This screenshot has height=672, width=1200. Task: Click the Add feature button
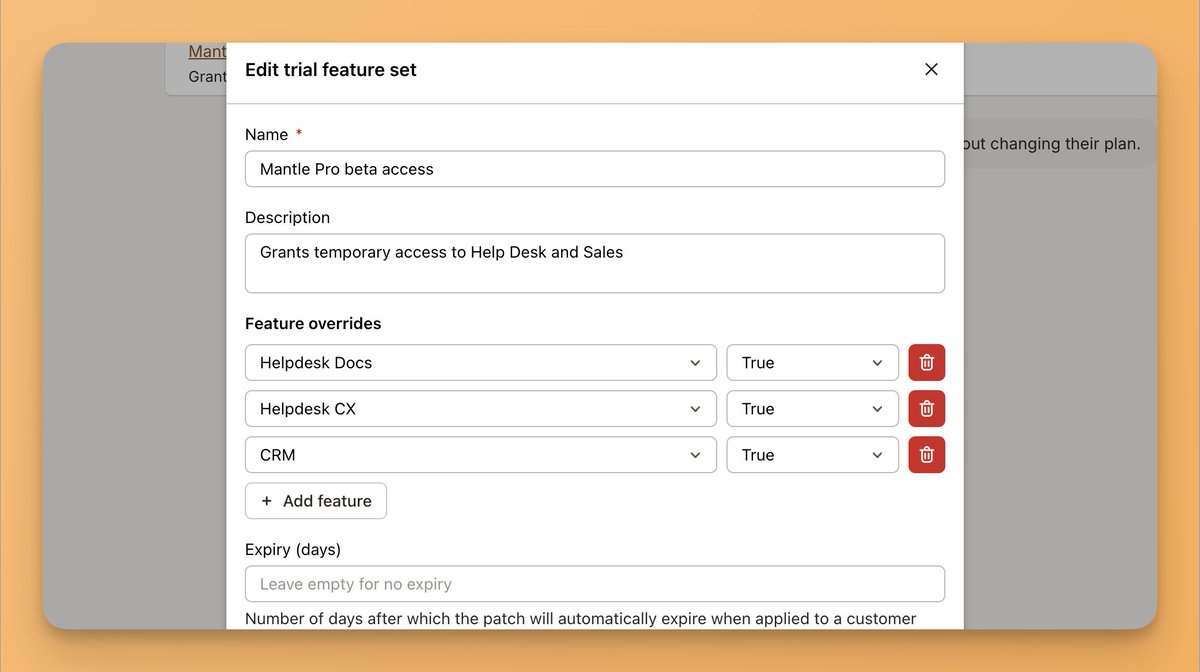click(x=316, y=501)
